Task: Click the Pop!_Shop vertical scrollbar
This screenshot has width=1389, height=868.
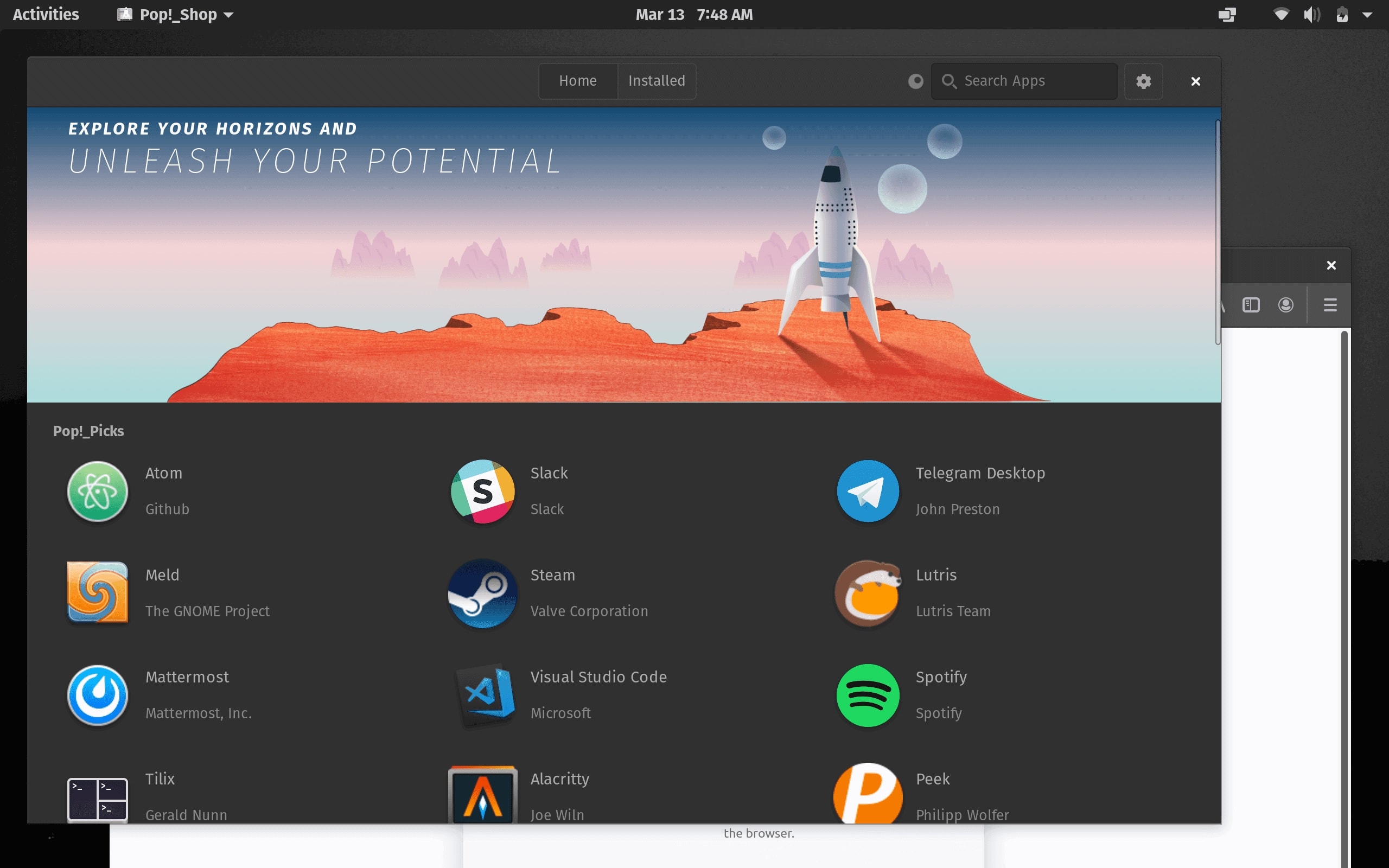Action: pos(1217,232)
